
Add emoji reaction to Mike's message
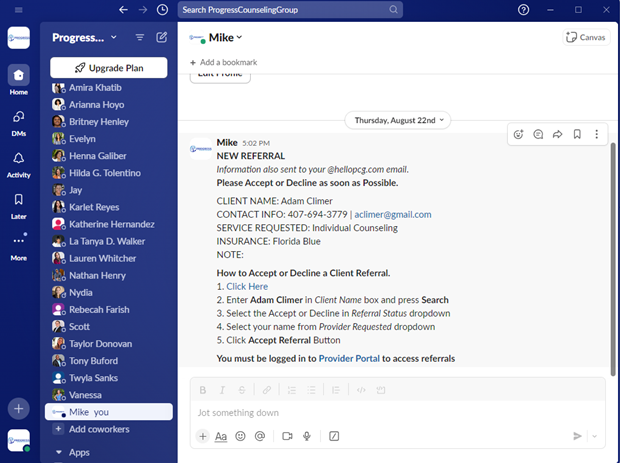tap(518, 134)
